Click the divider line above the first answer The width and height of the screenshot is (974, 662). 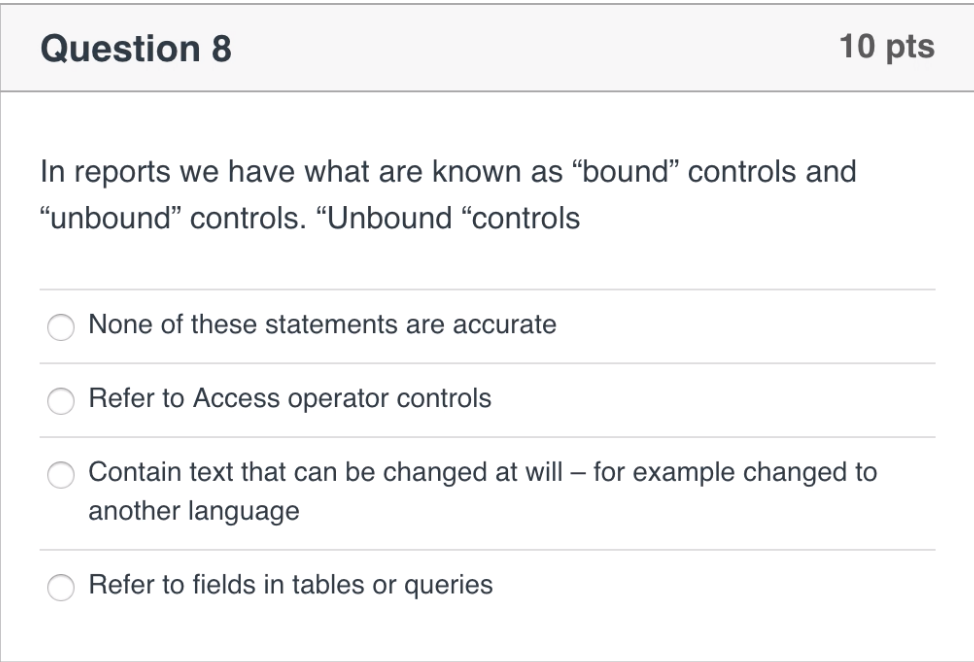(487, 288)
